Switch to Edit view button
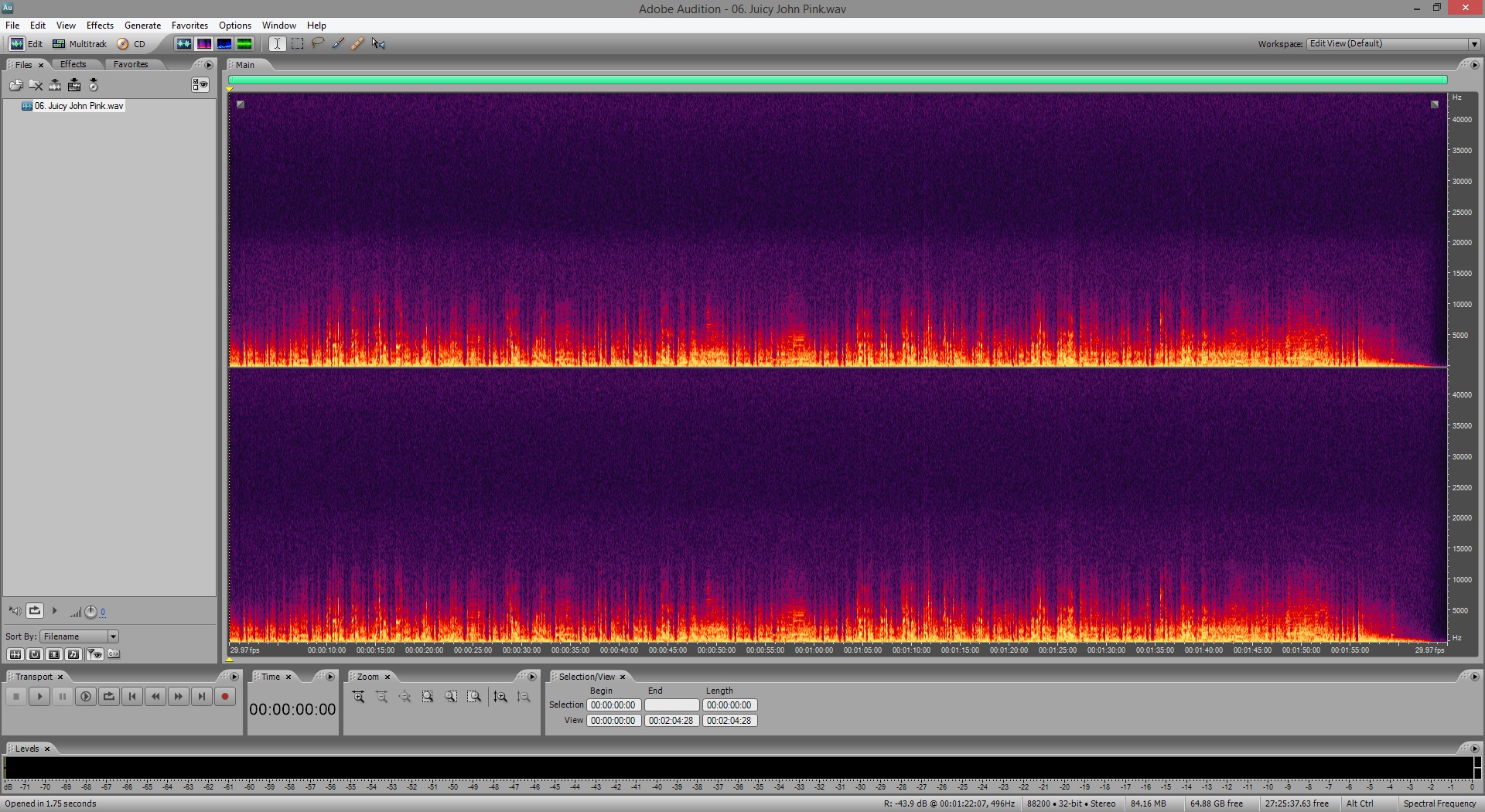This screenshot has height=812, width=1485. (x=26, y=44)
